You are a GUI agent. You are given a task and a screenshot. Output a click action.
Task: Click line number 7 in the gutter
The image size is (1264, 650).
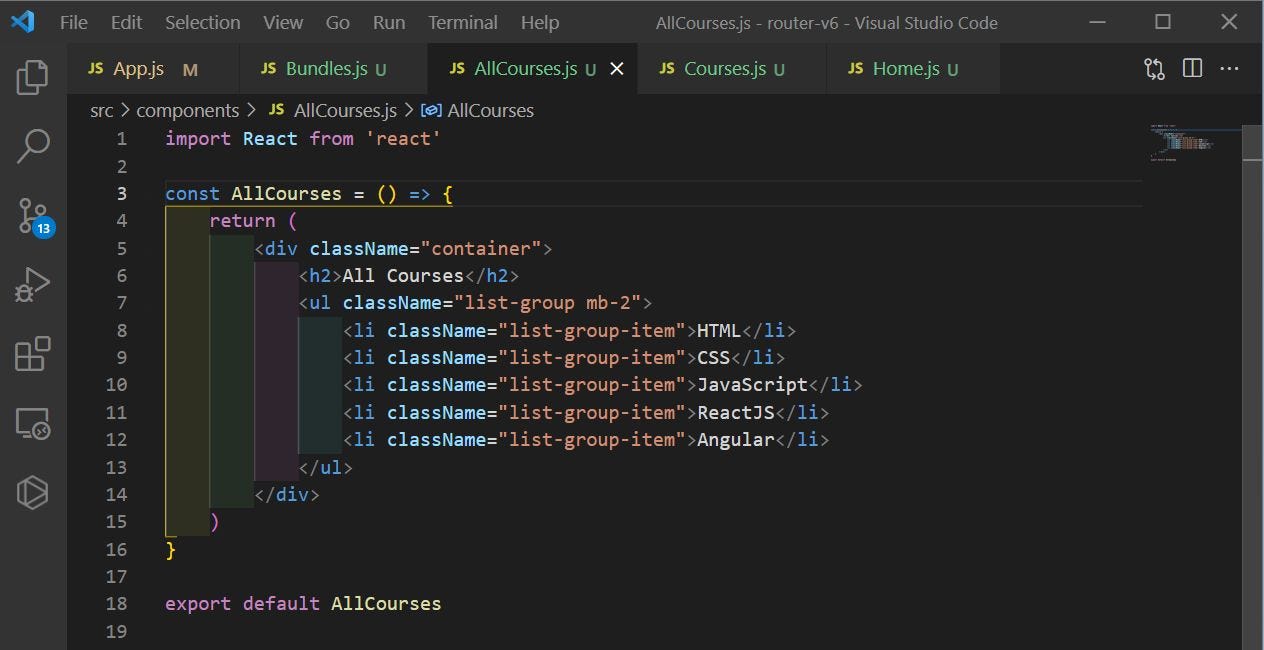(x=122, y=302)
